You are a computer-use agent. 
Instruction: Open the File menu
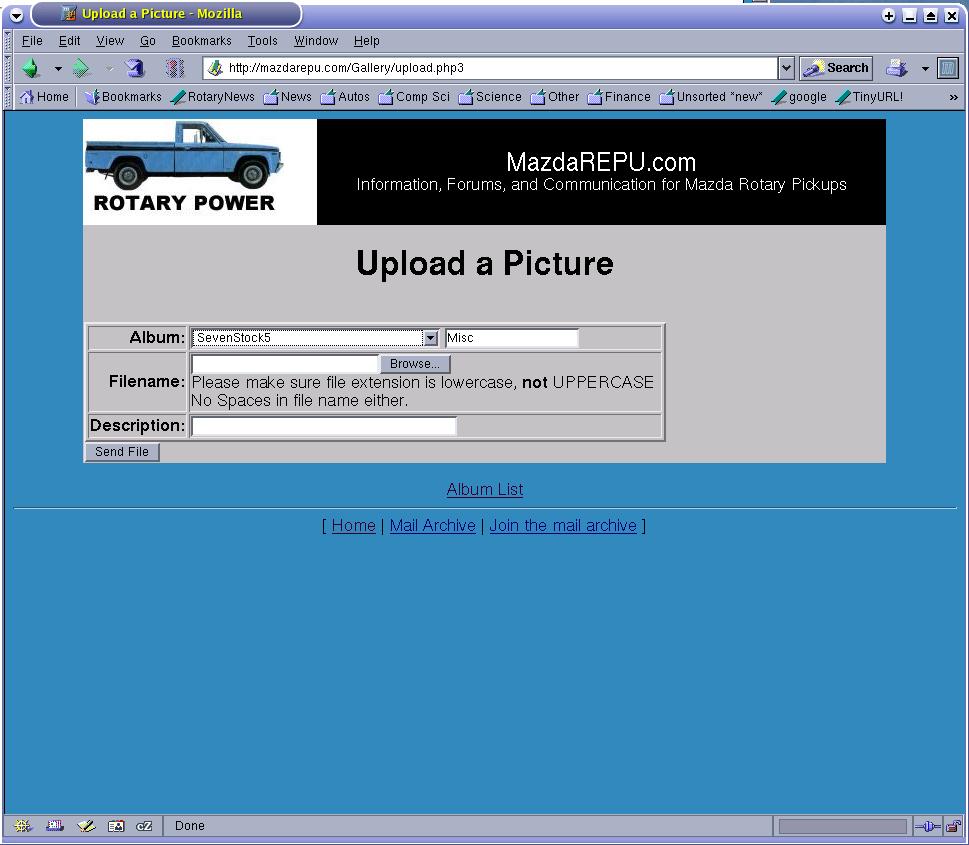click(x=32, y=41)
